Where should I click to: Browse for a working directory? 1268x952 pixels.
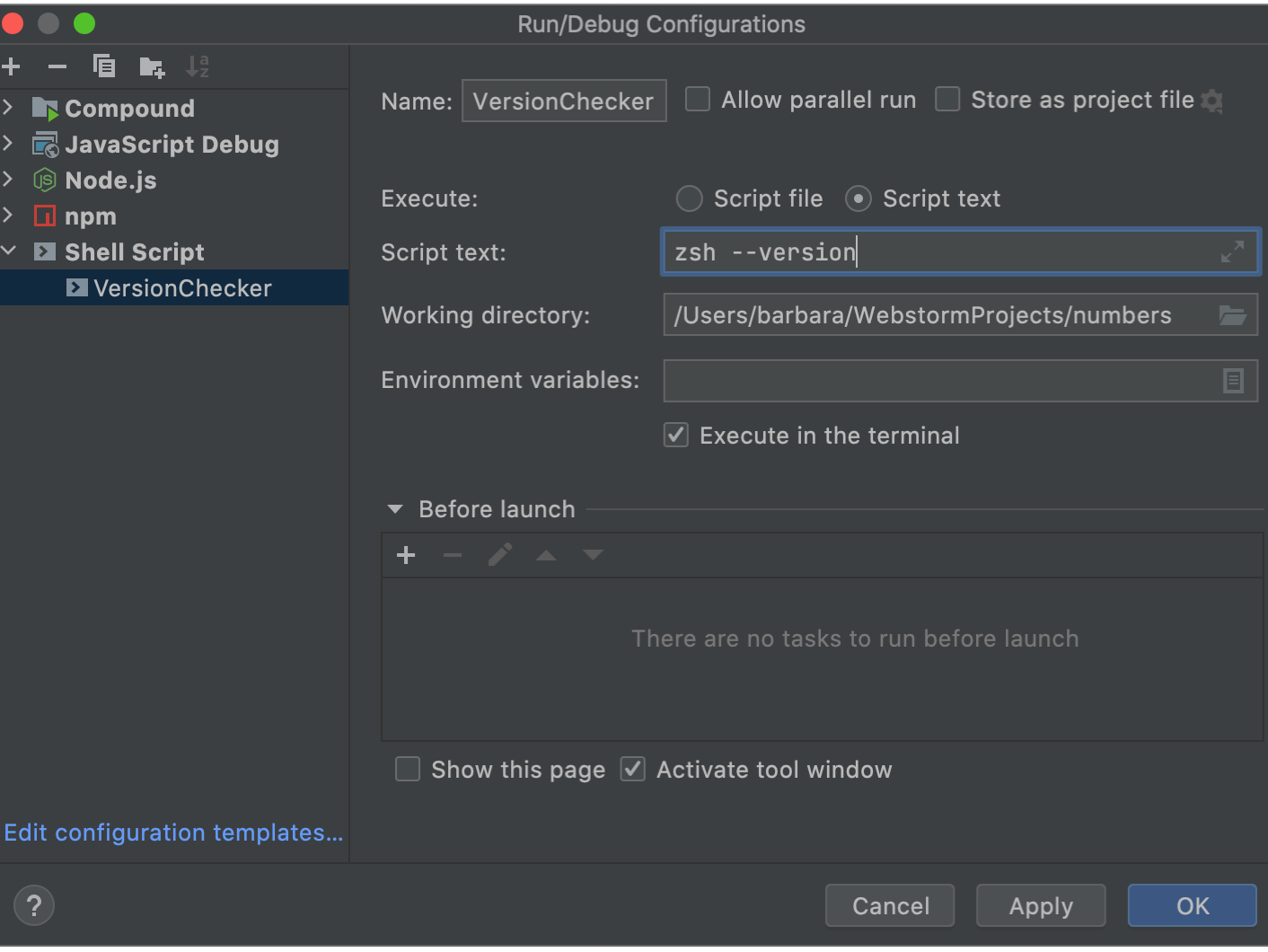pos(1232,314)
